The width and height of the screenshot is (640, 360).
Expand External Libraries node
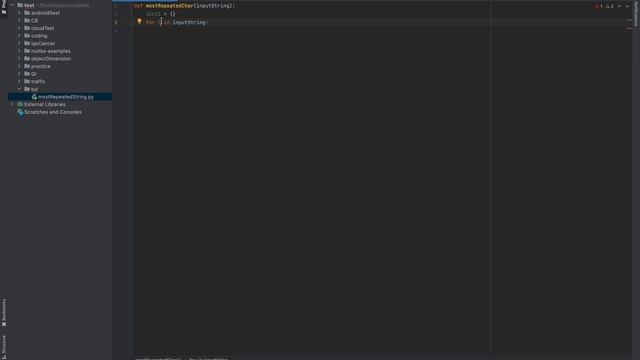click(x=12, y=104)
